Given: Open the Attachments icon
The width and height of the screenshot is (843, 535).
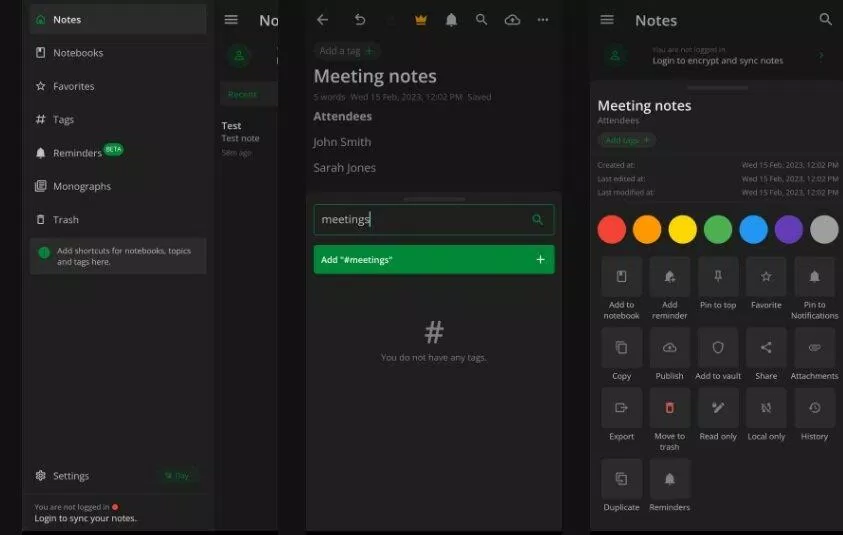Looking at the screenshot, I should click(814, 348).
